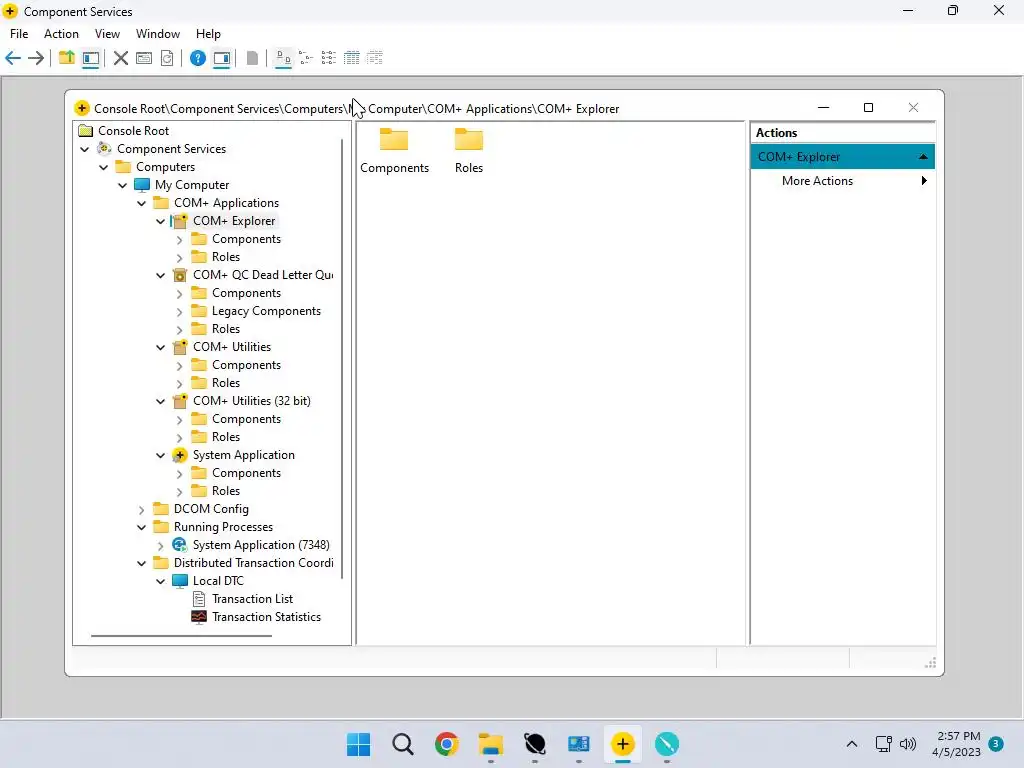
Task: Select Transaction Statistics tree item
Action: point(266,617)
